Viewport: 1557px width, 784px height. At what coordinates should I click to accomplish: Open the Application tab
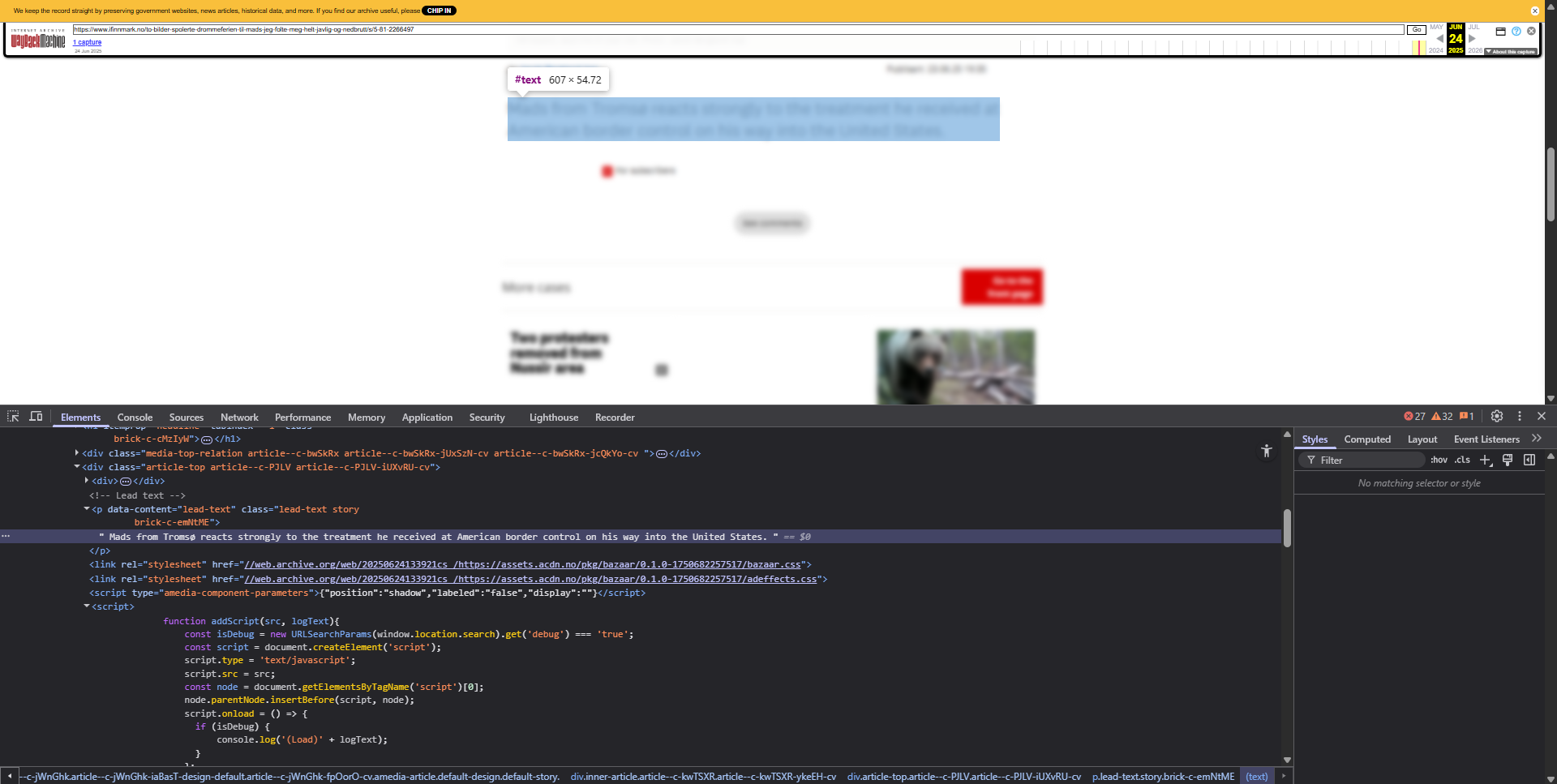pos(427,417)
